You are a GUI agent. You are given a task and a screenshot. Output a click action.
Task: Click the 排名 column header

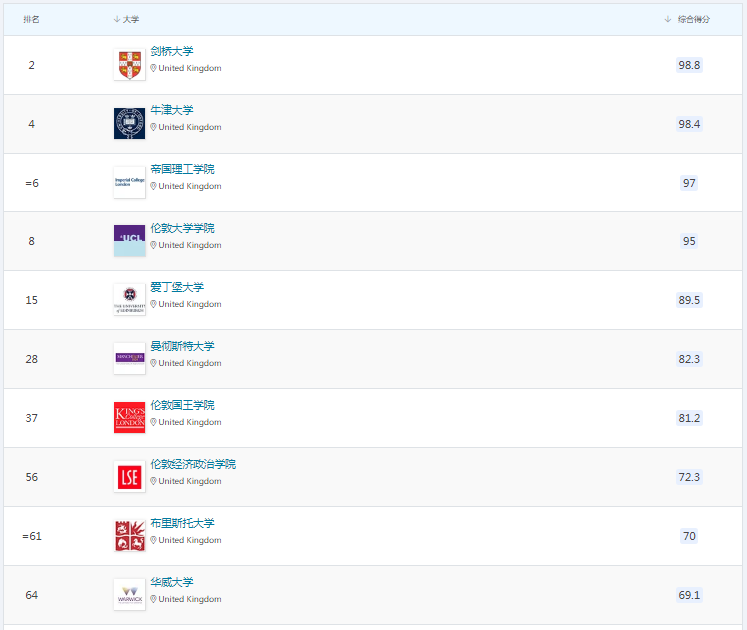coord(31,19)
